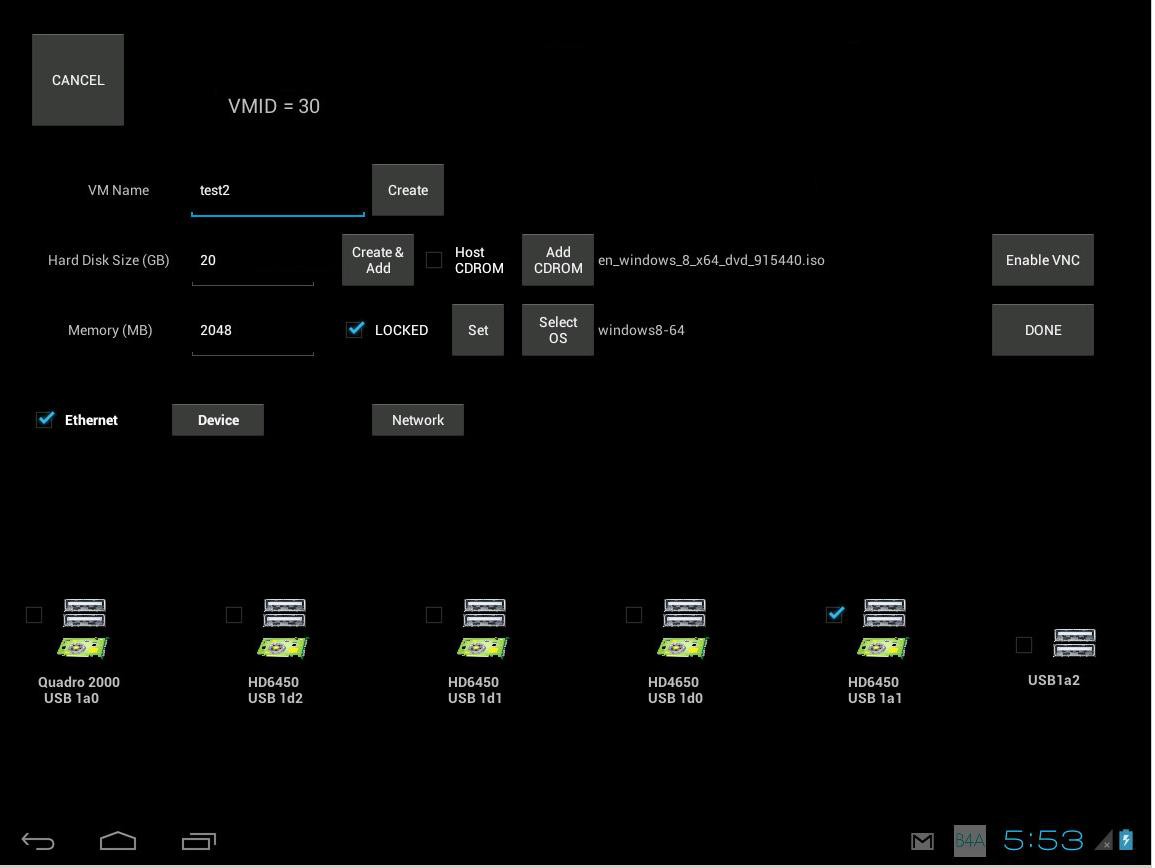
Task: Click the HD4650 USB 1d0 label
Action: tap(674, 690)
